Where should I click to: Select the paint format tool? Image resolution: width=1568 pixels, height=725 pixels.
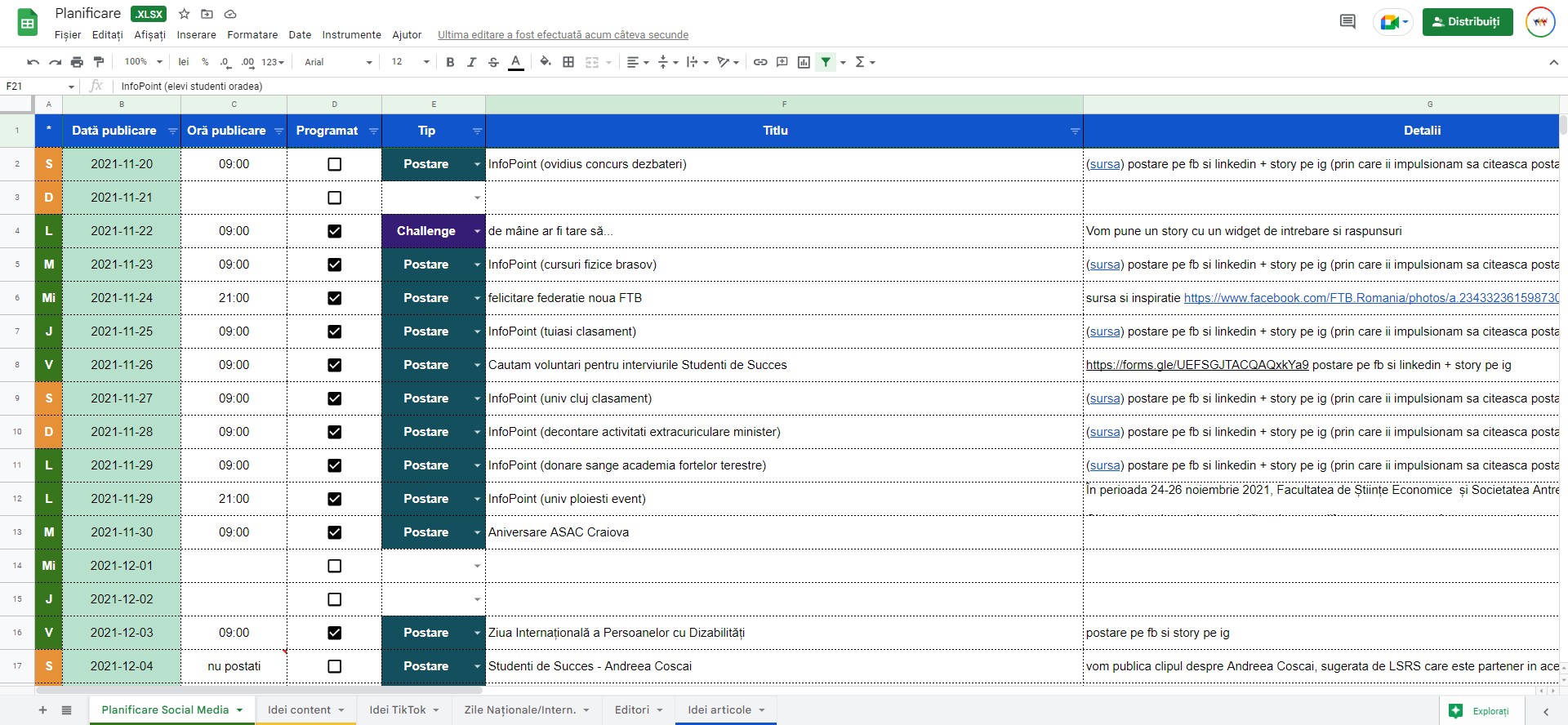pyautogui.click(x=99, y=62)
